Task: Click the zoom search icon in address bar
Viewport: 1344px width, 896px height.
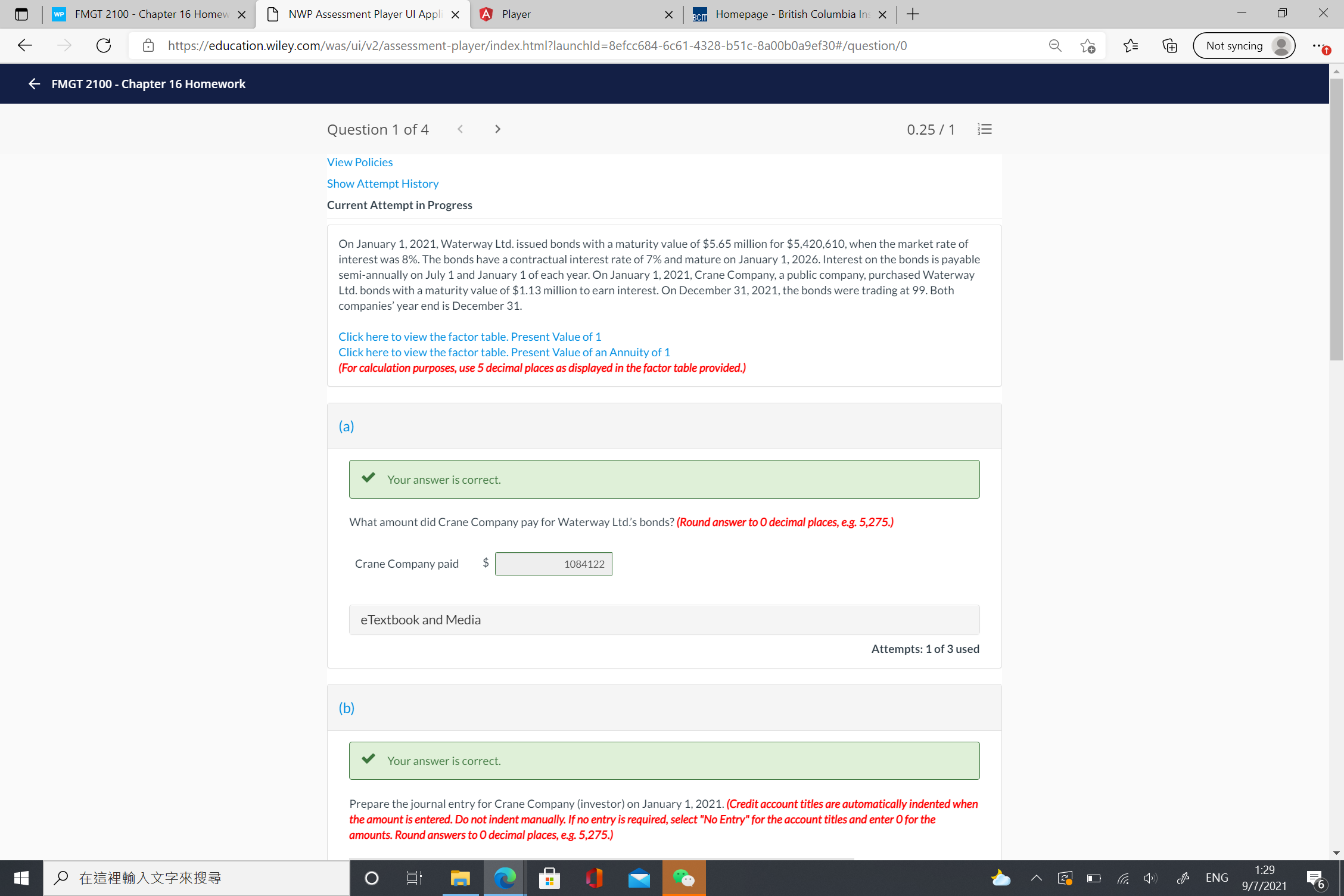Action: [1054, 45]
